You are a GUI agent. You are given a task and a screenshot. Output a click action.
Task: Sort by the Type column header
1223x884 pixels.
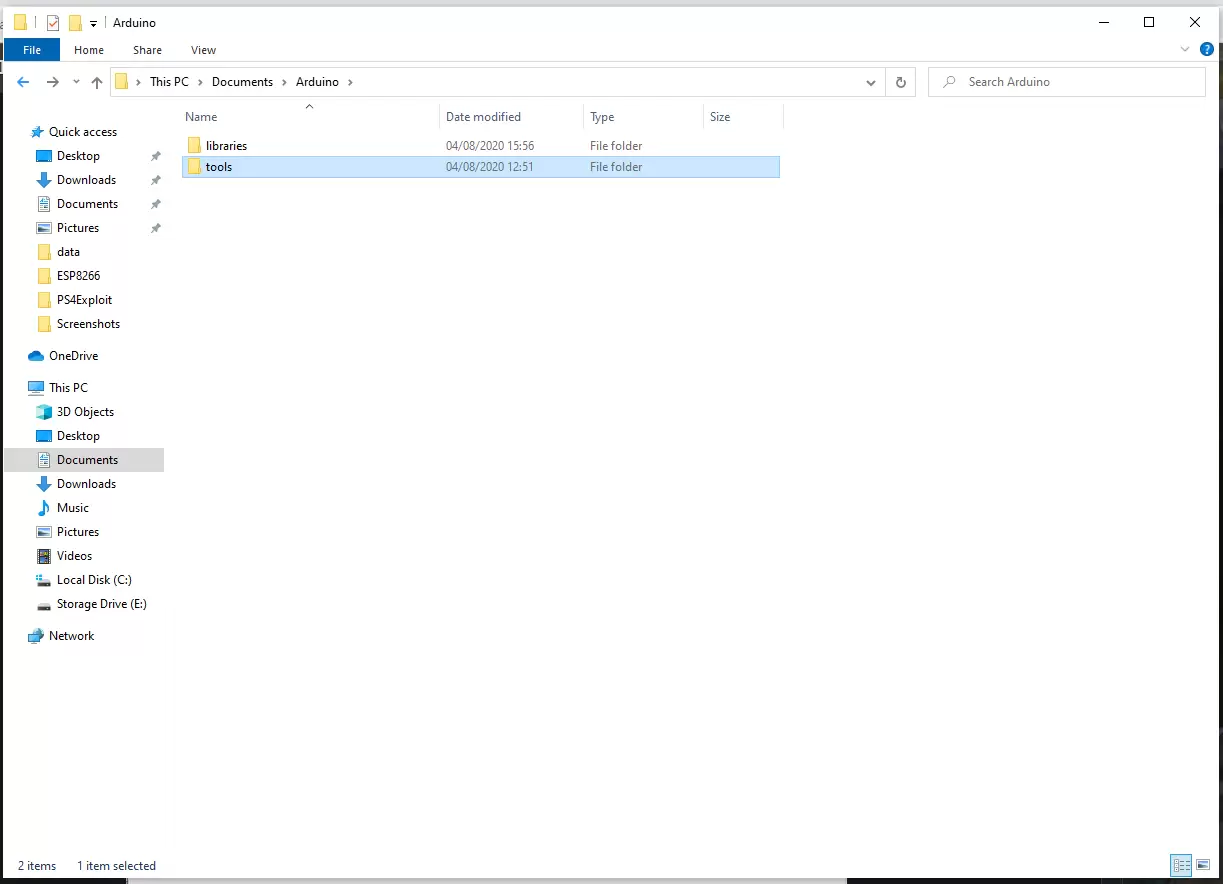tap(643, 117)
